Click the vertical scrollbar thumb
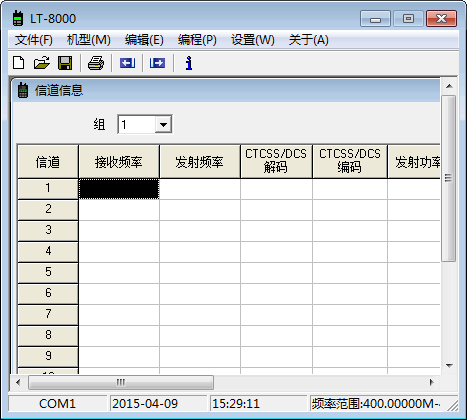Image resolution: width=467 pixels, height=420 pixels. click(449, 179)
